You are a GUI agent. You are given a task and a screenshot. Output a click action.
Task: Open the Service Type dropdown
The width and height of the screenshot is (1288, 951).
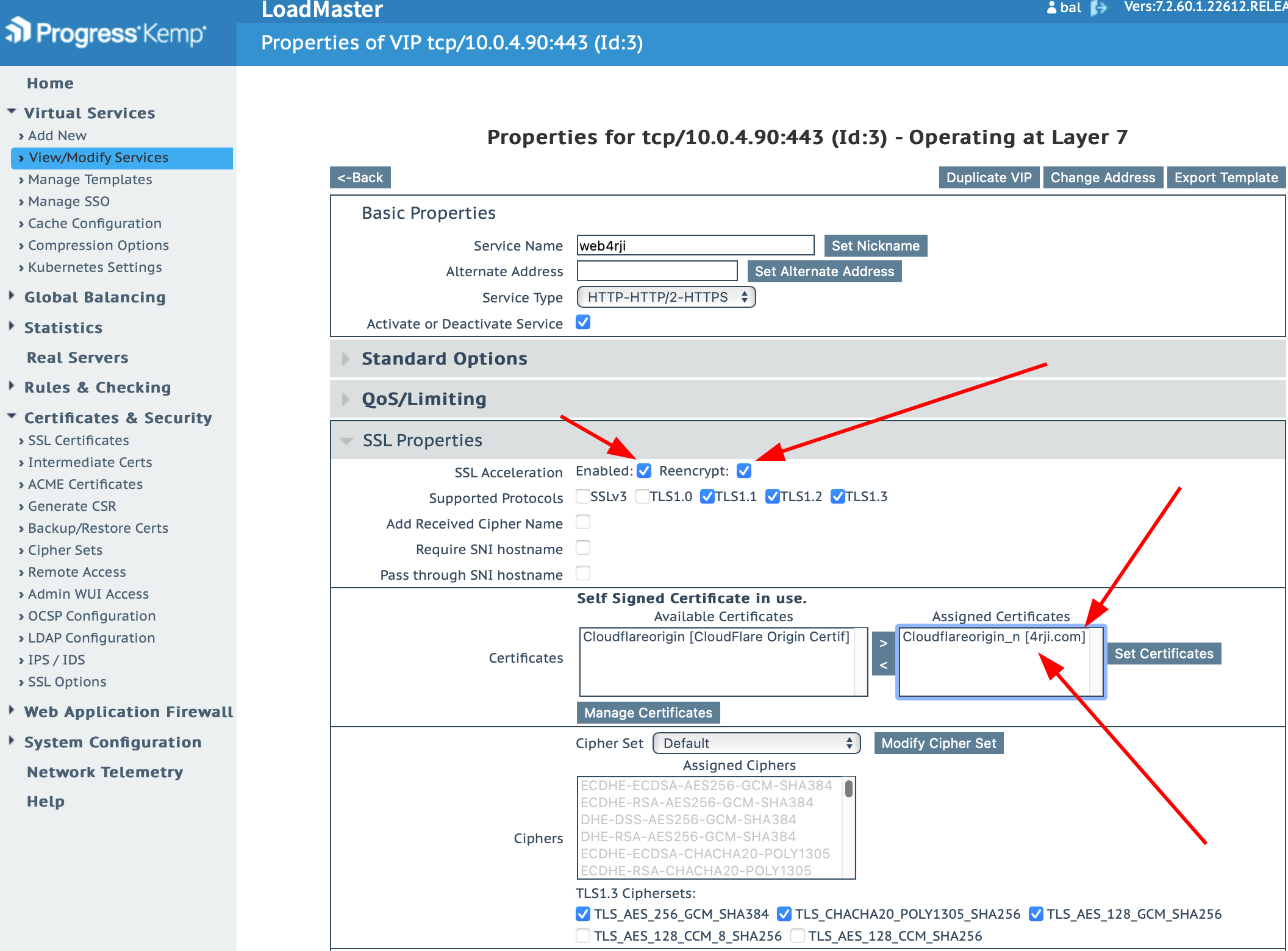[x=666, y=297]
